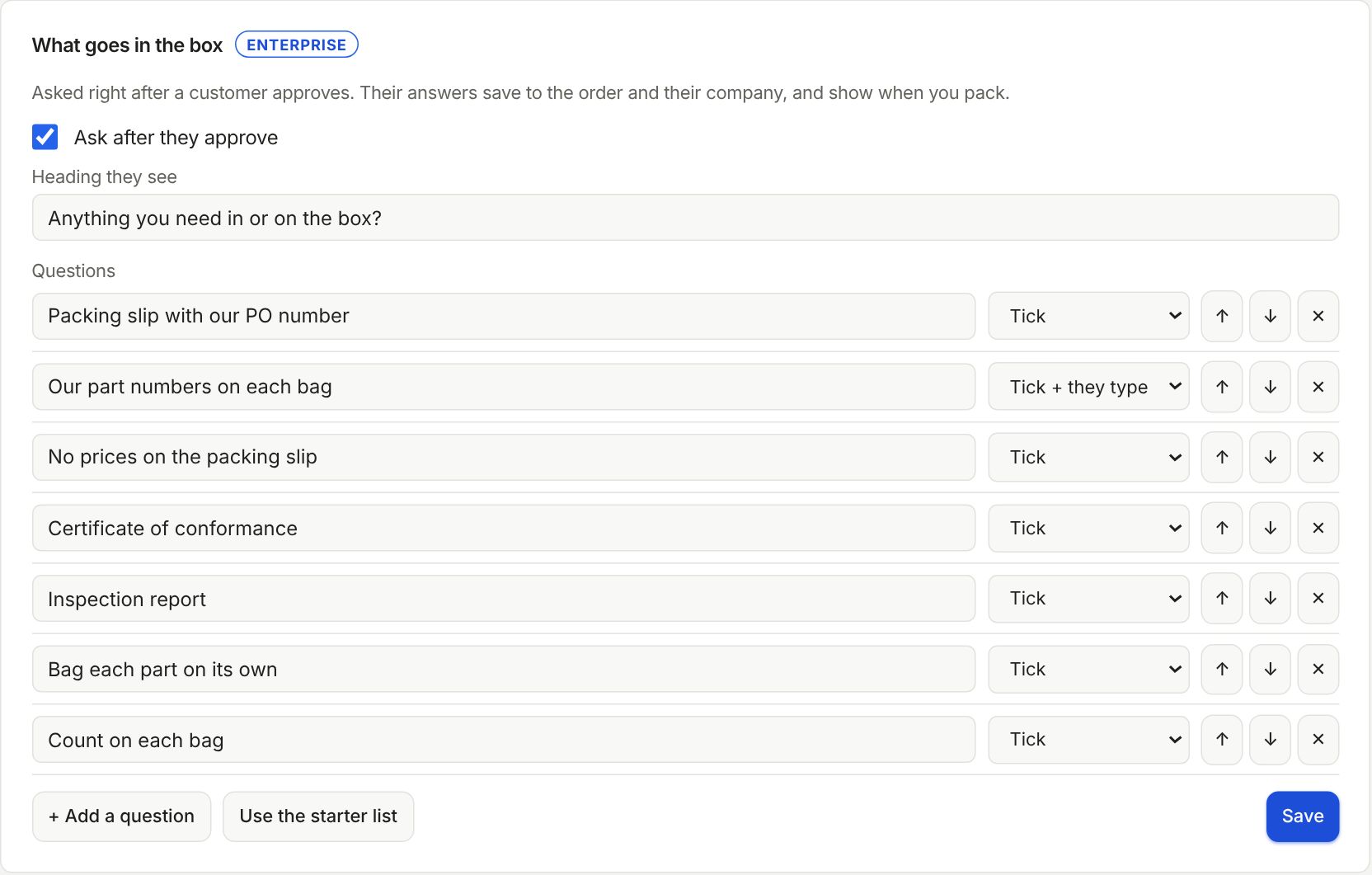Open type dropdown for 'Certificate of conformance'
Viewport: 1372px width, 875px height.
tap(1088, 528)
